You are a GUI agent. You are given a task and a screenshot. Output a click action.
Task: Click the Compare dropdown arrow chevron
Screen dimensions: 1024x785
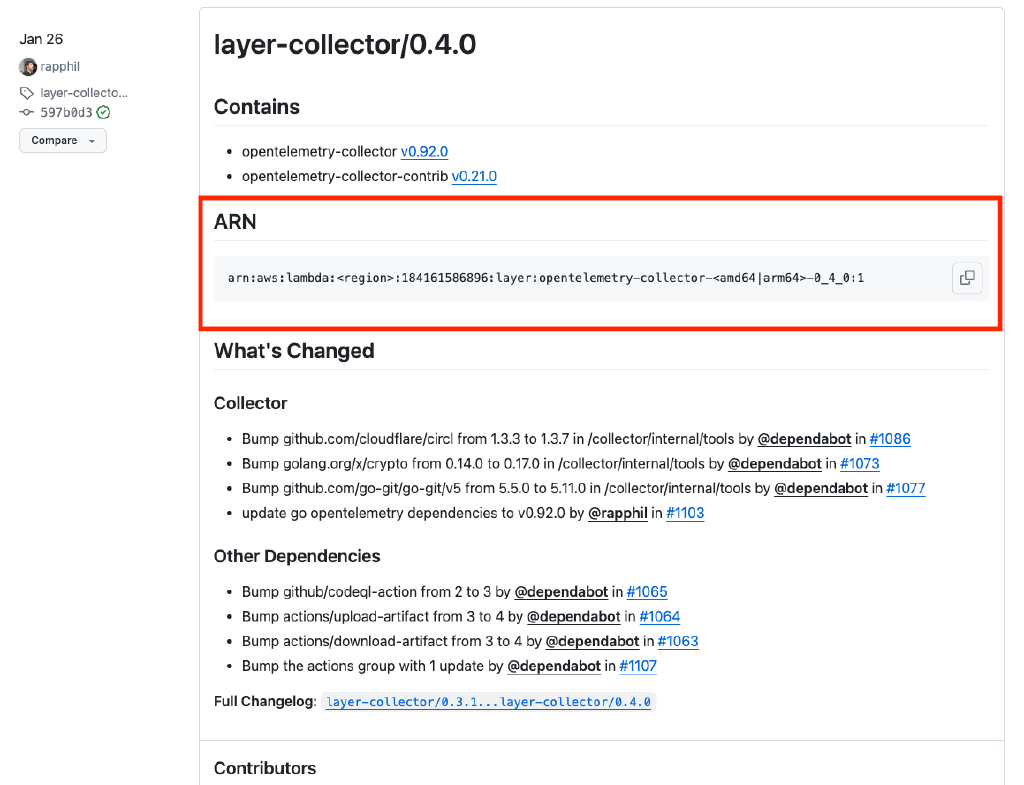pos(92,140)
